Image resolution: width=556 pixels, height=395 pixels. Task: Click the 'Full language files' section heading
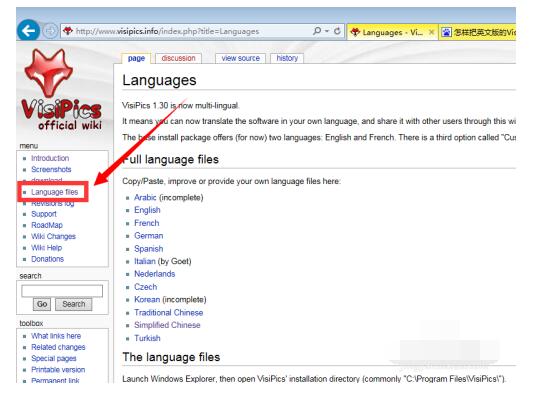click(171, 160)
